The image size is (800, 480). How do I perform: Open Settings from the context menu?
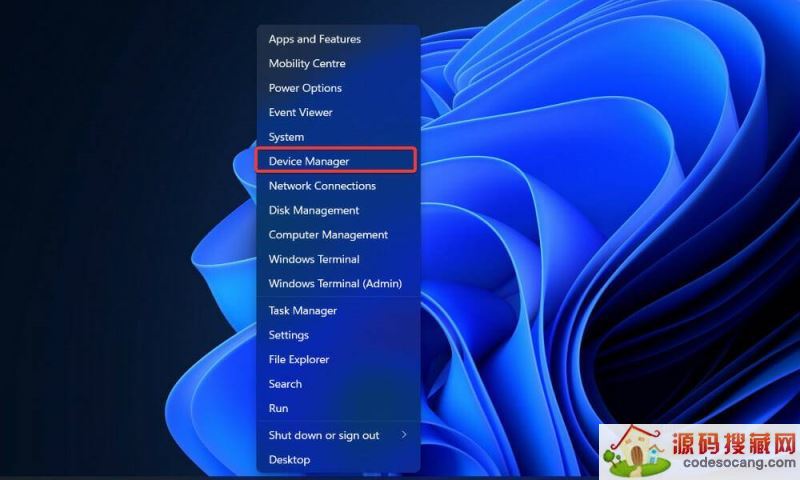[x=289, y=335]
